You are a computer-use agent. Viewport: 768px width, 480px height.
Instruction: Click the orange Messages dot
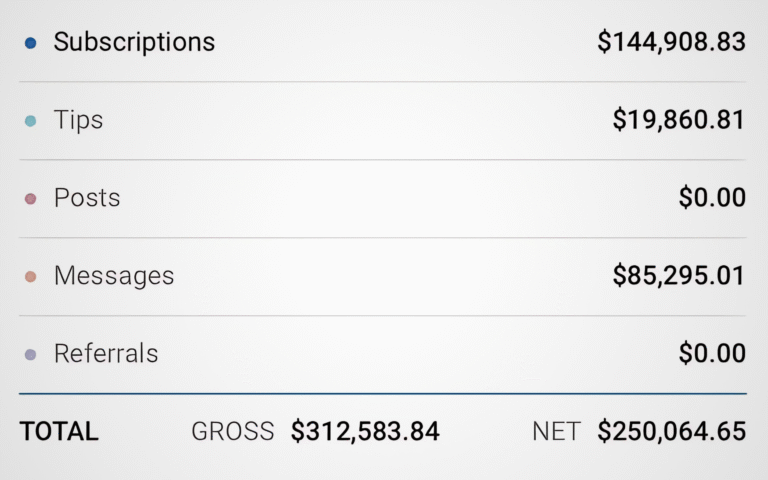pos(30,277)
